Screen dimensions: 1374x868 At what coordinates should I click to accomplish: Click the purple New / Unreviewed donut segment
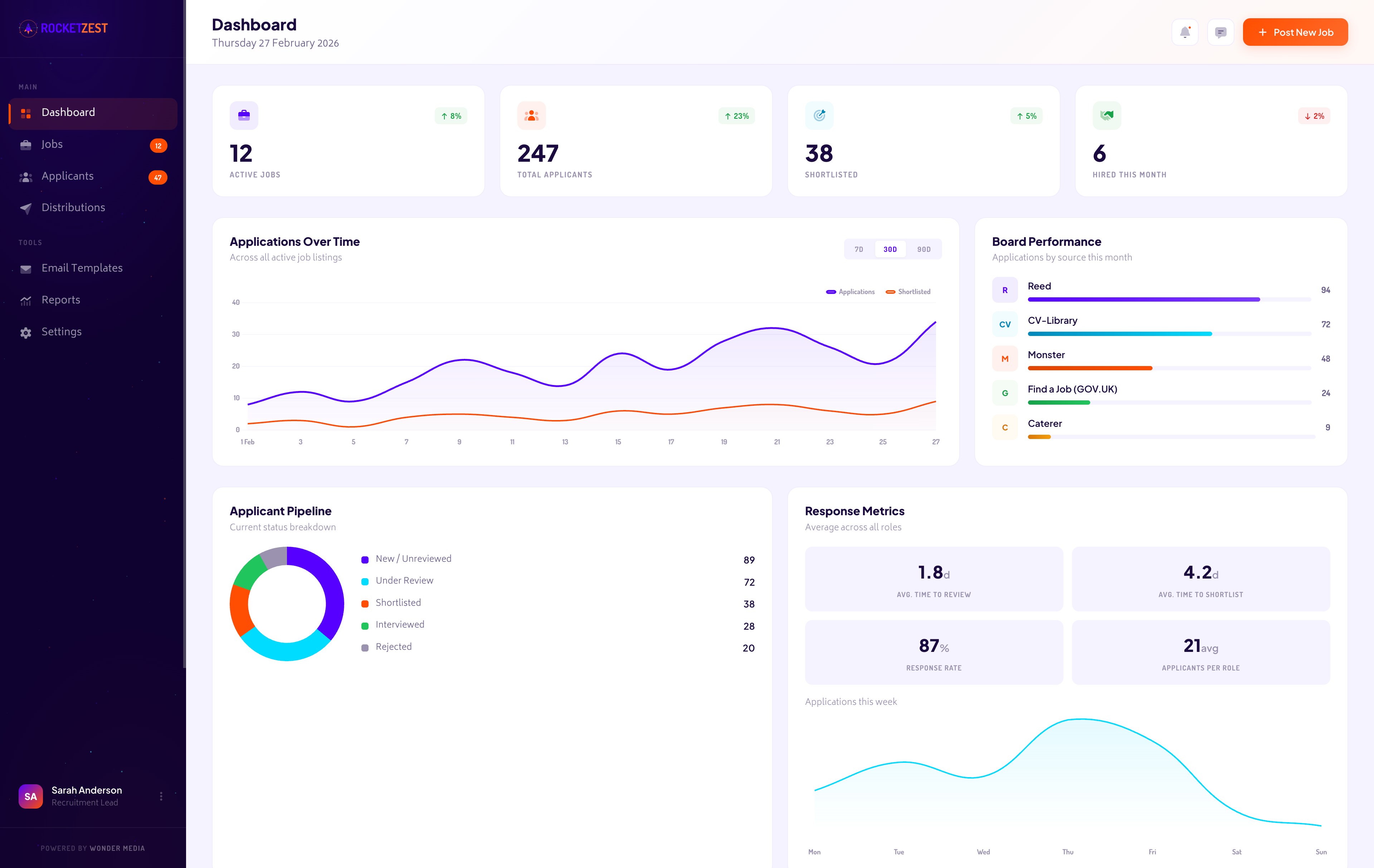coord(331,588)
